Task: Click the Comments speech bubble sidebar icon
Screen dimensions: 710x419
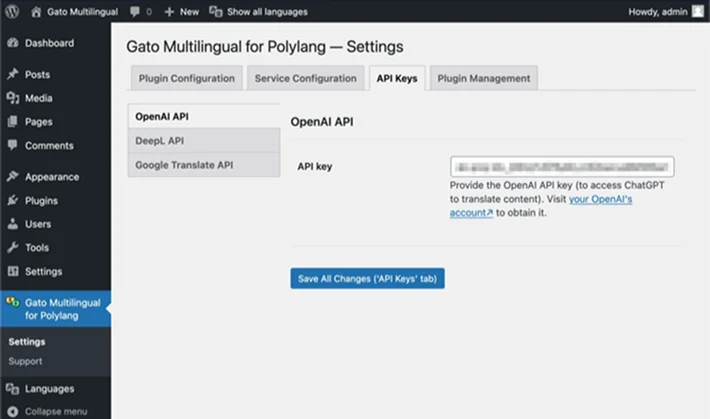Action: tap(13, 145)
